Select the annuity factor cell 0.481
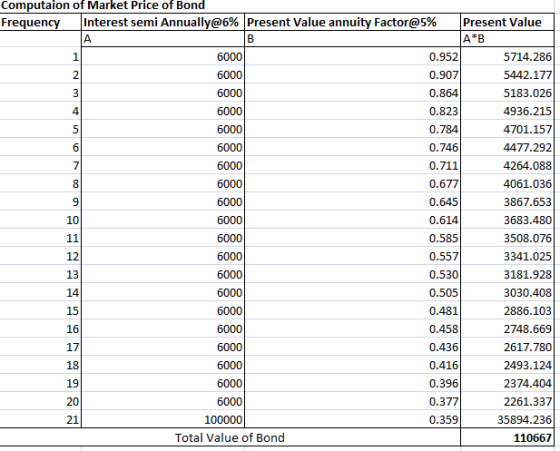The width and height of the screenshot is (560, 451). (352, 311)
